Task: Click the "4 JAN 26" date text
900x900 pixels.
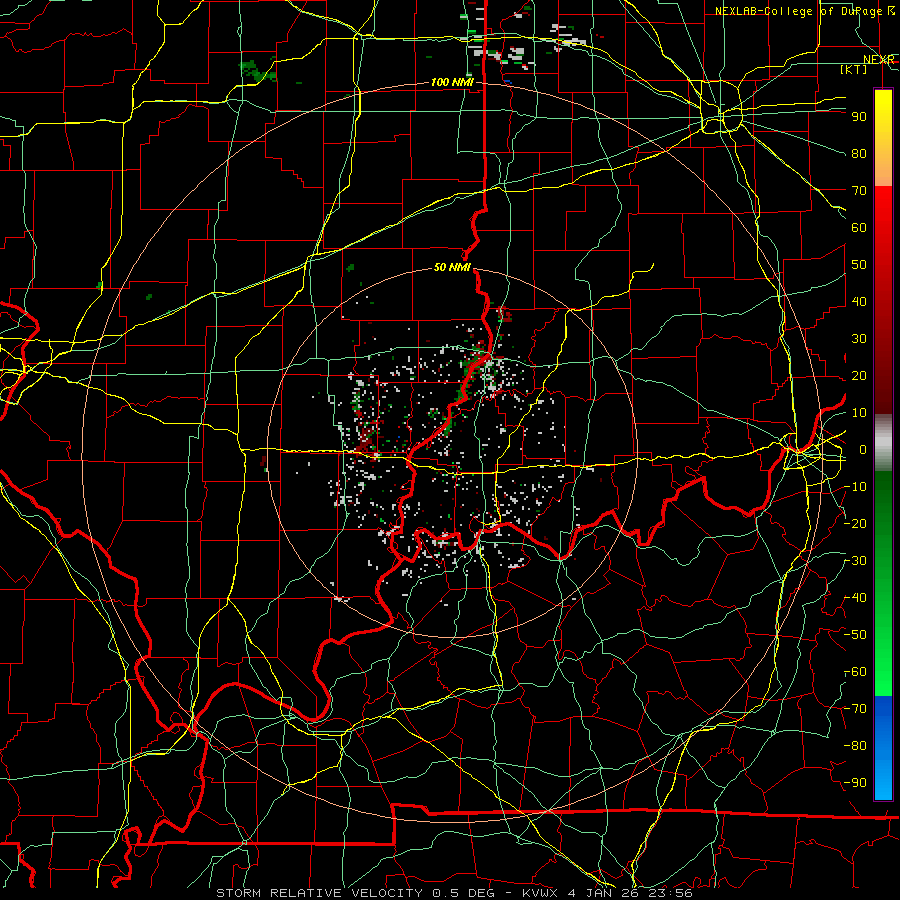Action: click(x=603, y=893)
